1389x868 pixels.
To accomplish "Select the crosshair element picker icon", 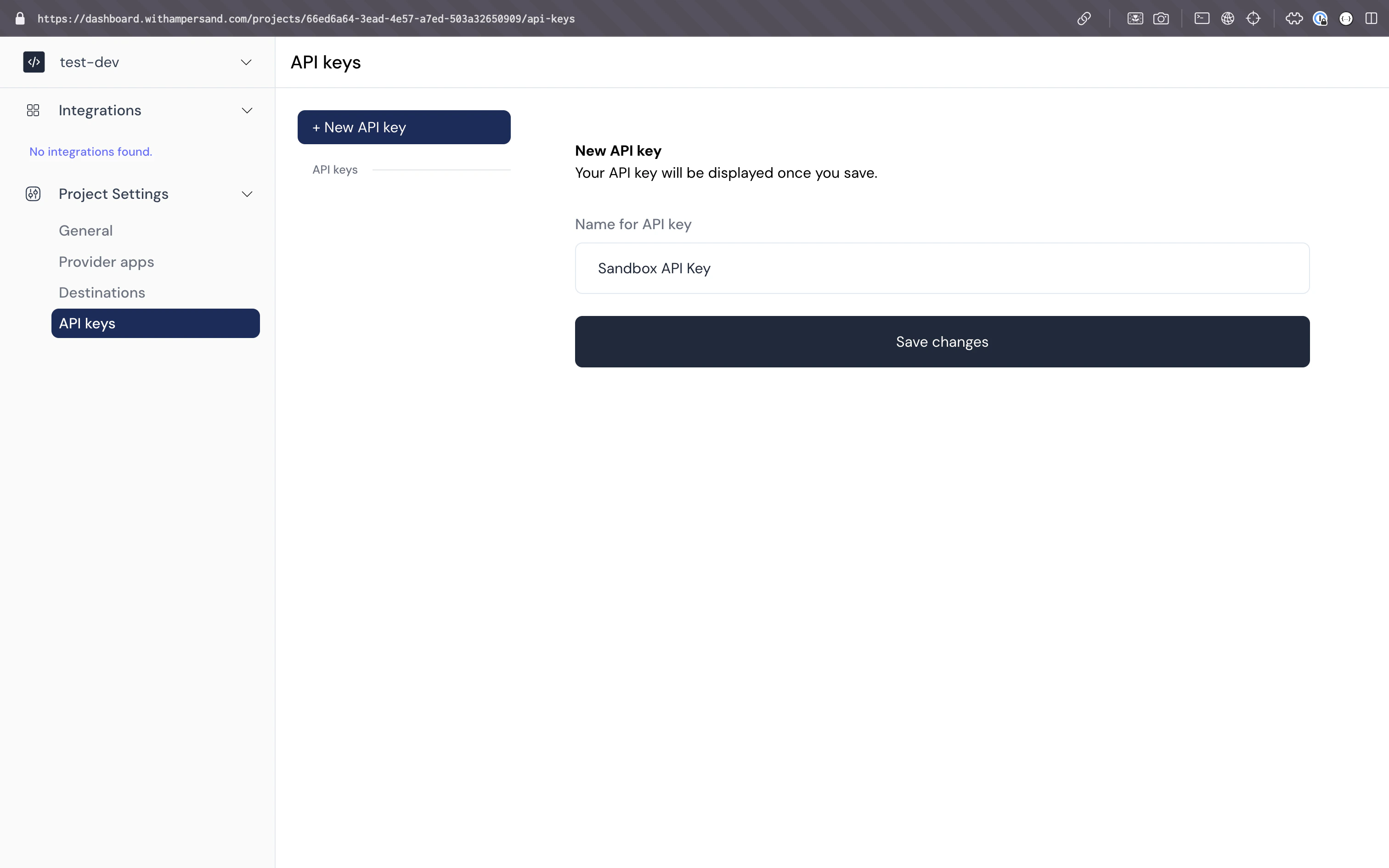I will coord(1254,18).
